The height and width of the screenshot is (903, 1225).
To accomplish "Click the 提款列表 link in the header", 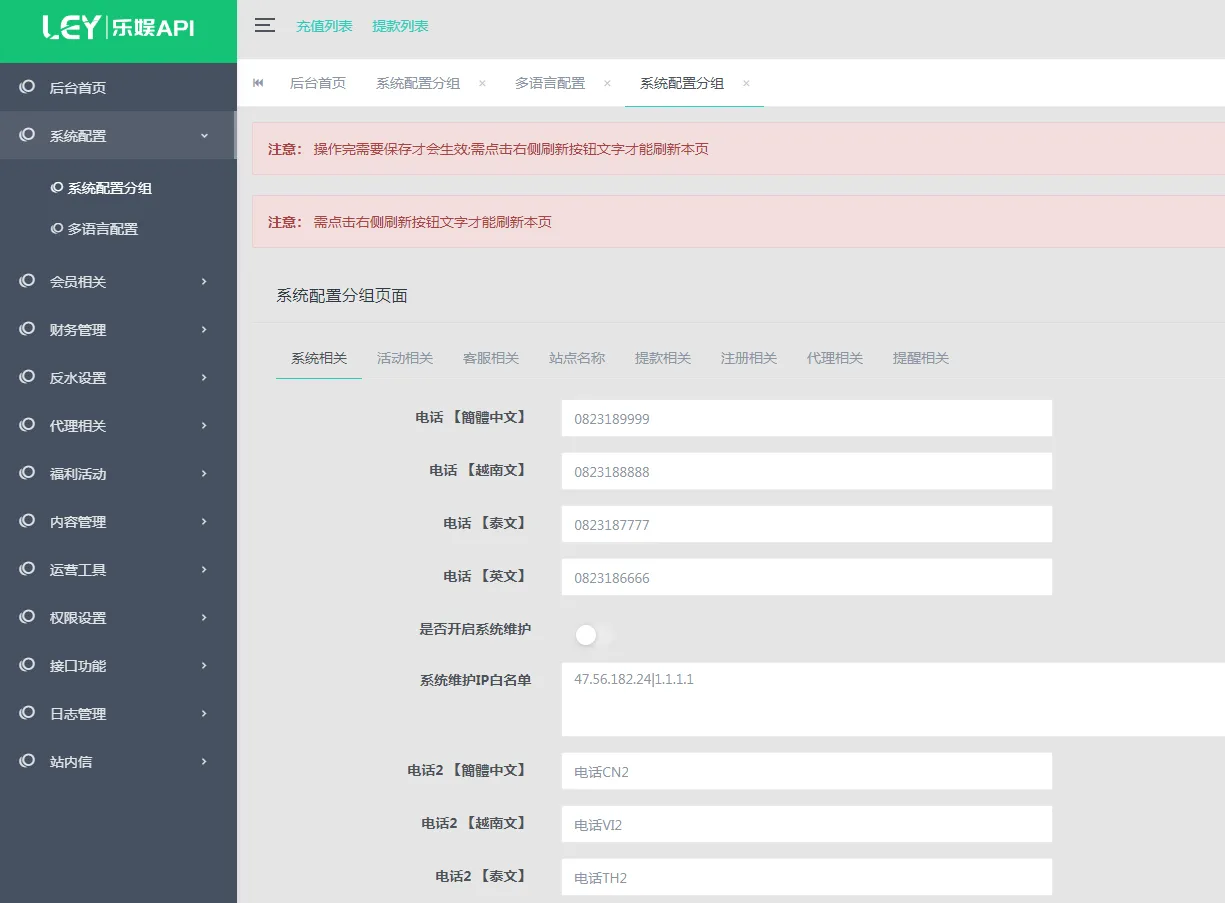I will (x=402, y=26).
